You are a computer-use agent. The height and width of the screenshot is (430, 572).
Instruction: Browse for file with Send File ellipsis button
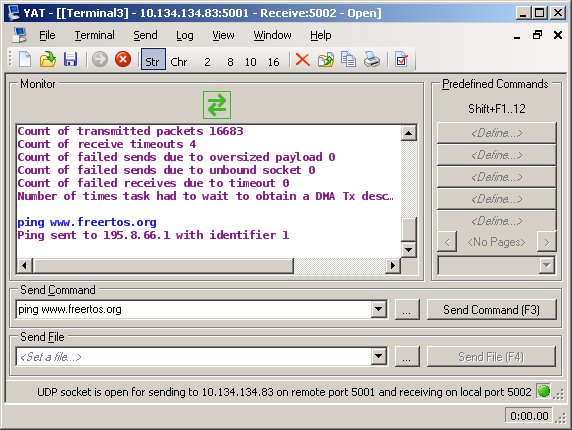tap(407, 357)
